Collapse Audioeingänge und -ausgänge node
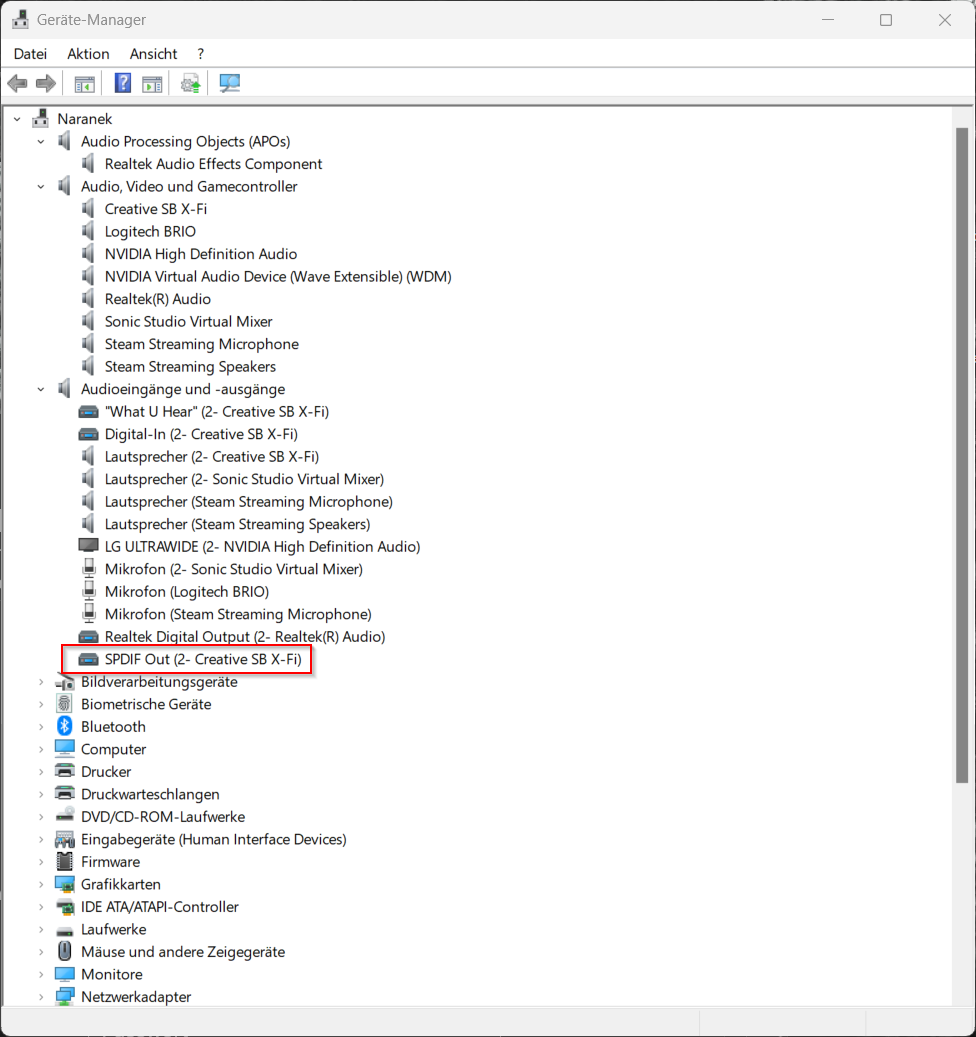Screen dimensions: 976x1037 [x=41, y=389]
